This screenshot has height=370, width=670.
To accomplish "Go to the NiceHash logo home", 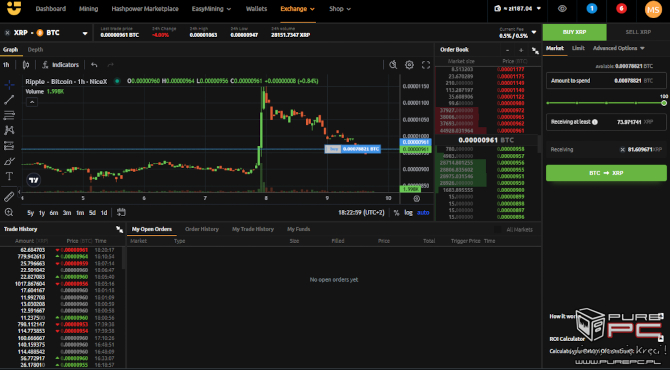I will point(14,8).
